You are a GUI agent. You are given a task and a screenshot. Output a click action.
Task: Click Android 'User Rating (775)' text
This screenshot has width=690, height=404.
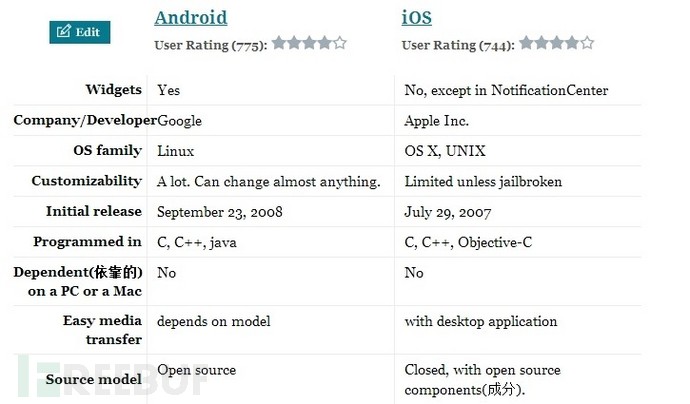point(210,45)
